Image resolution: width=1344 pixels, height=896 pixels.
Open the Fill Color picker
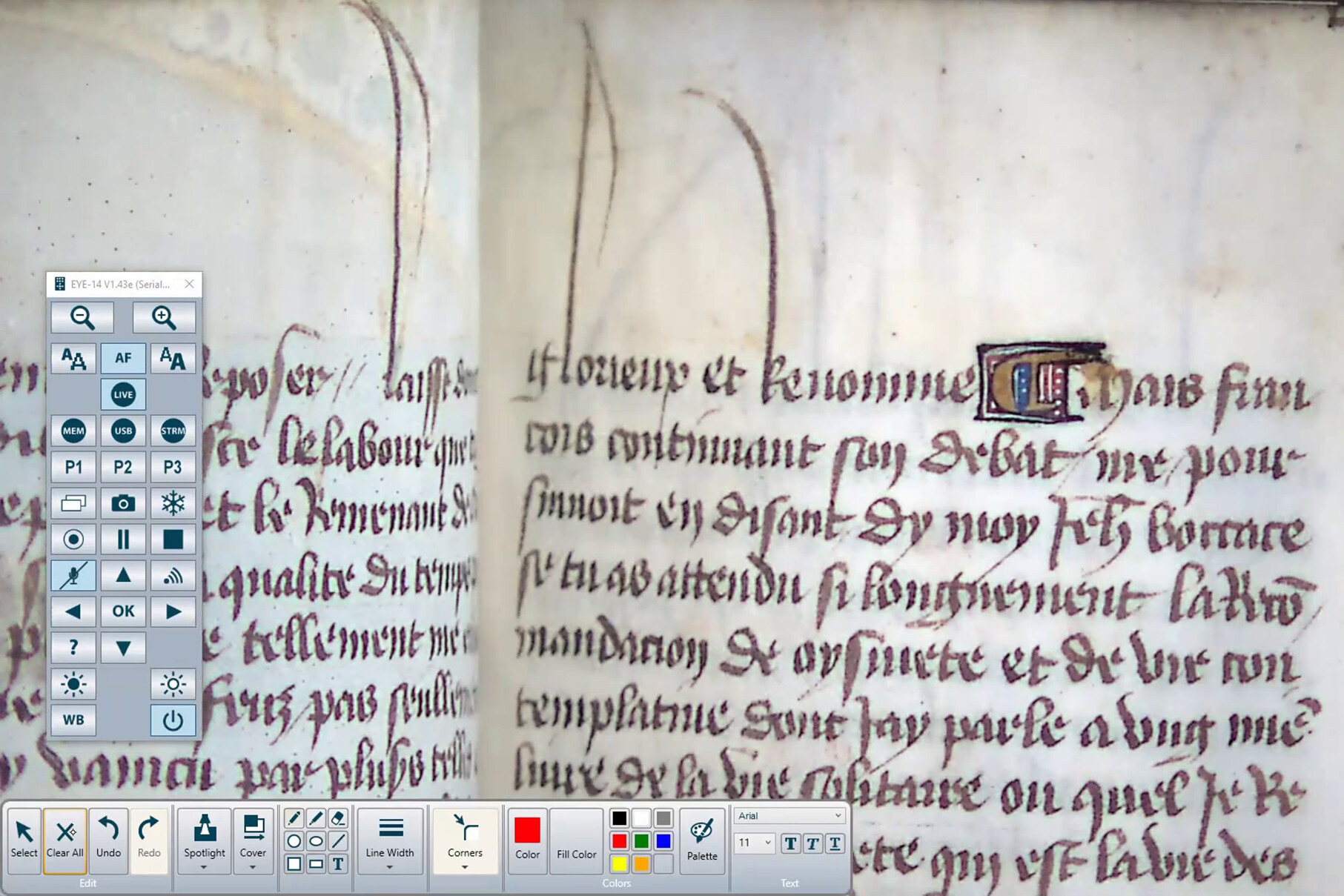click(x=576, y=840)
